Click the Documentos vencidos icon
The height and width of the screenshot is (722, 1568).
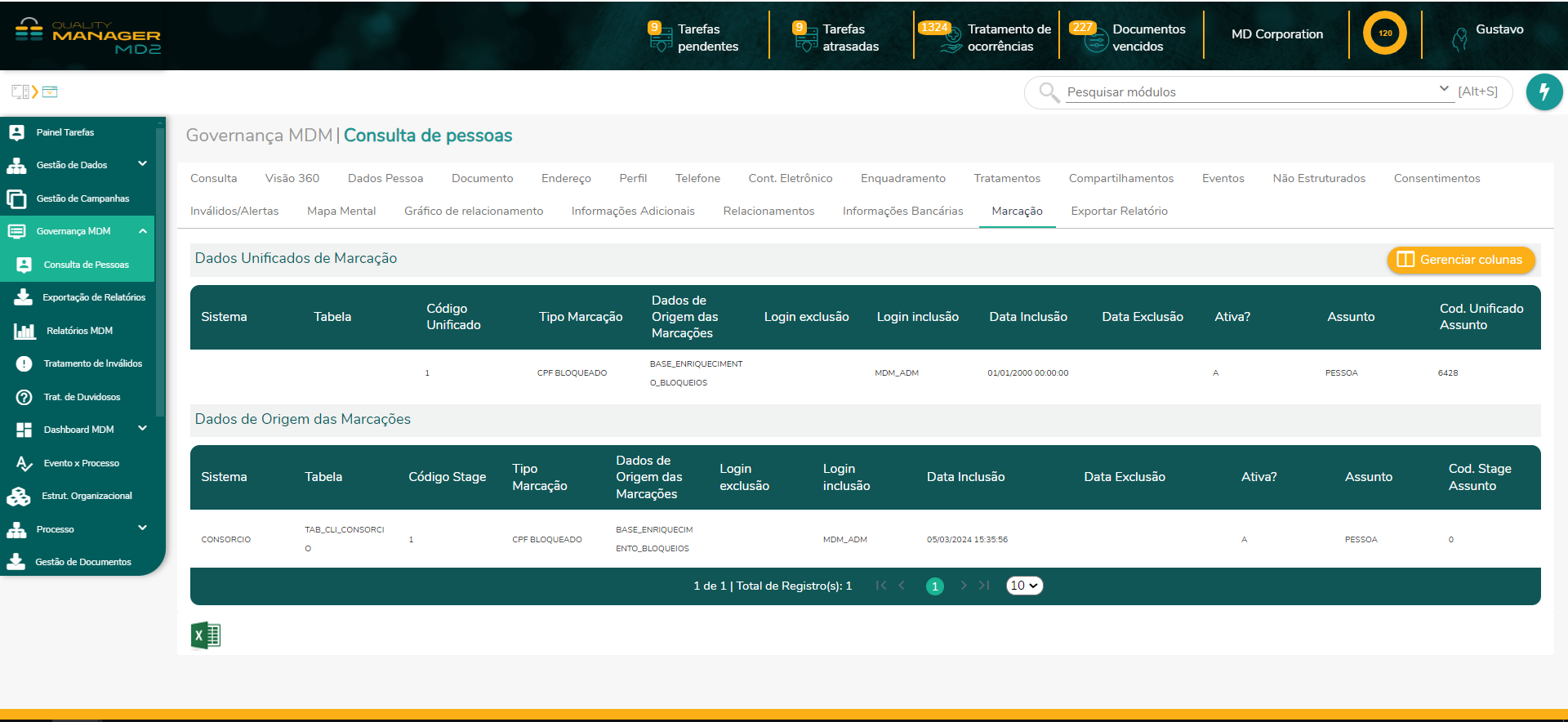(1094, 38)
